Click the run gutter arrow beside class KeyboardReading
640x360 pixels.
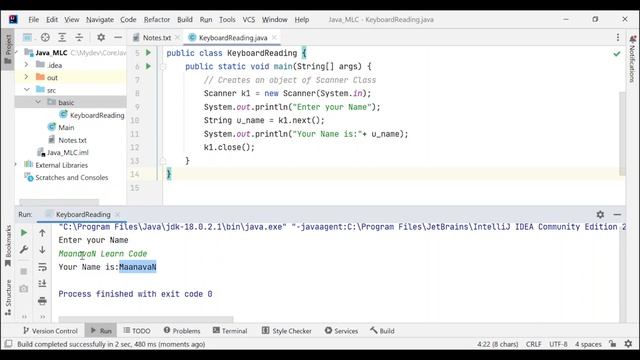[149, 53]
